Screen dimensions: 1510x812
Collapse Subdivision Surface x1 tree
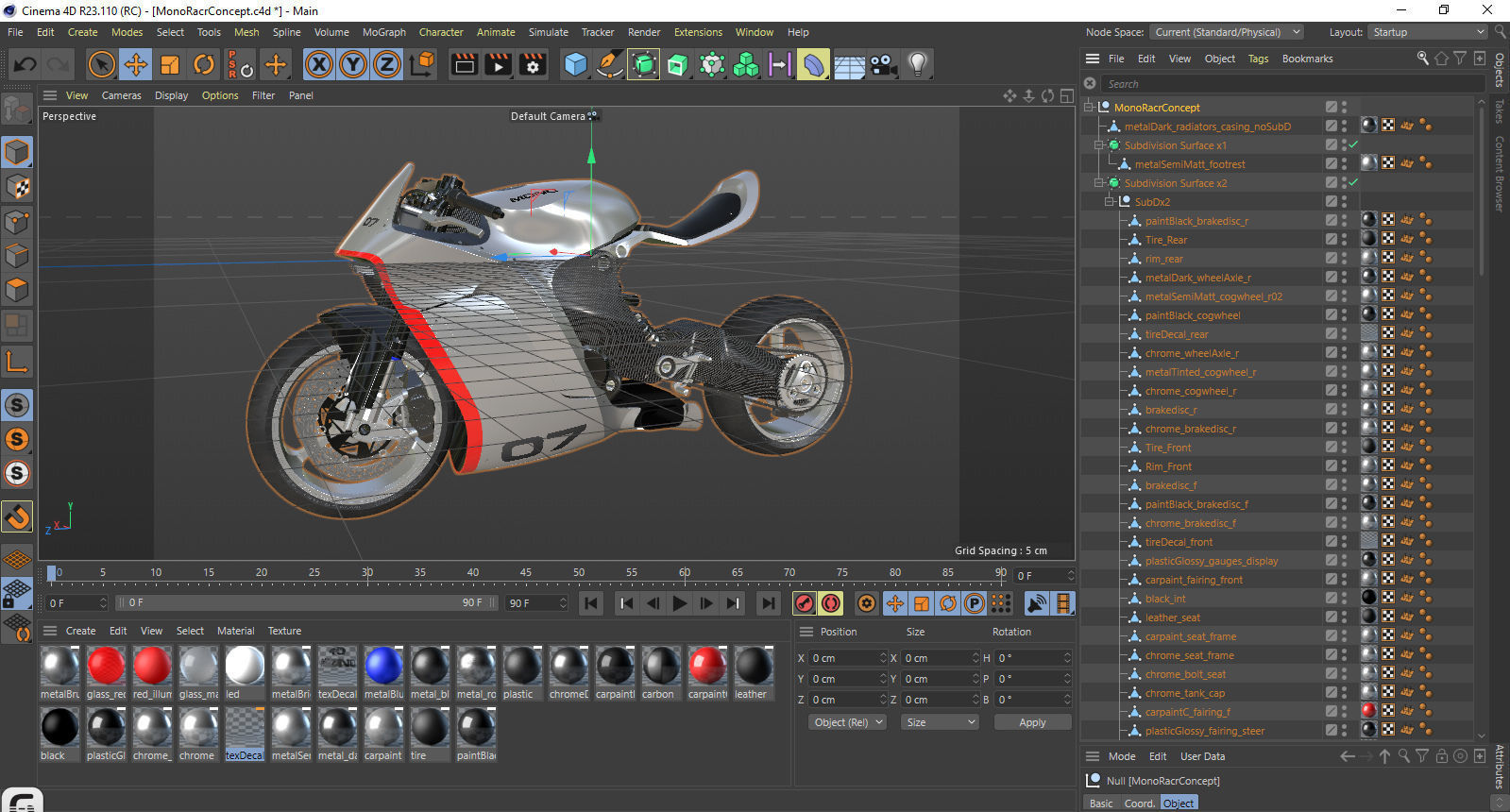(x=1098, y=145)
